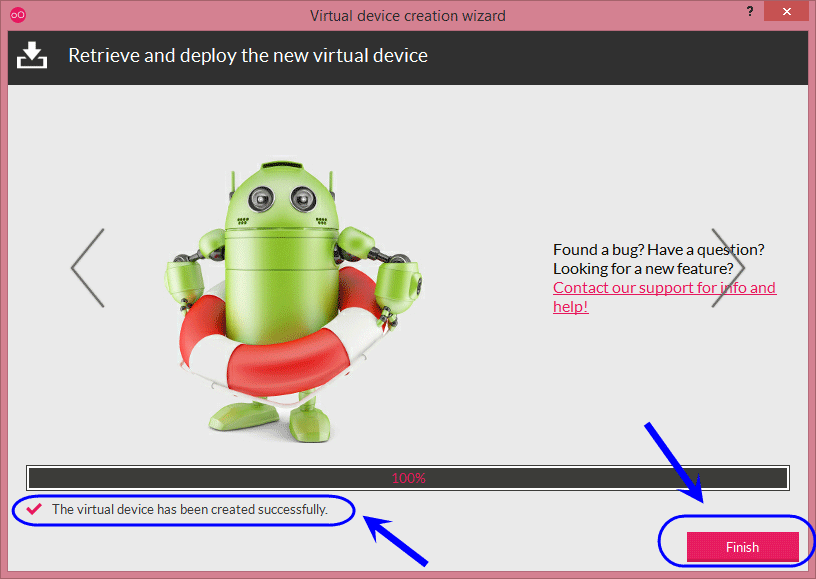Screen dimensions: 816x579
Task: Open the Contact our support link
Action: coord(665,288)
